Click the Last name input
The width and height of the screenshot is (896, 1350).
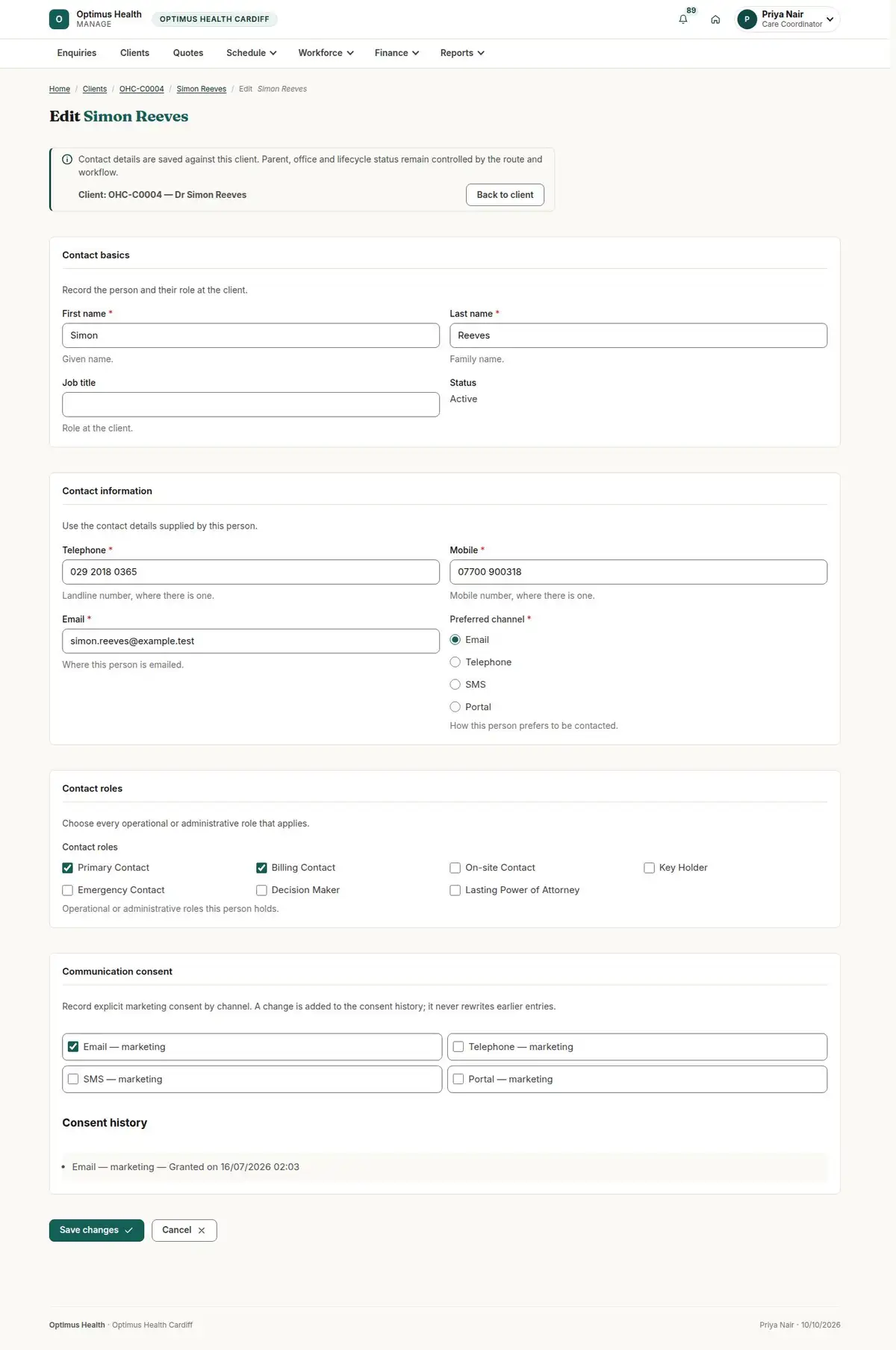pos(638,336)
